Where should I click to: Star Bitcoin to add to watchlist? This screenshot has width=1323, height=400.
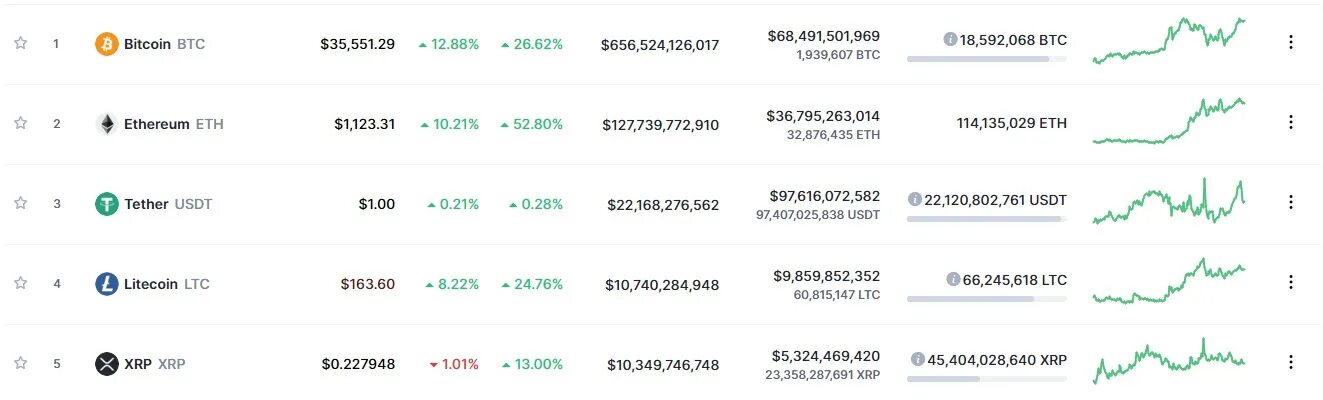tap(20, 43)
